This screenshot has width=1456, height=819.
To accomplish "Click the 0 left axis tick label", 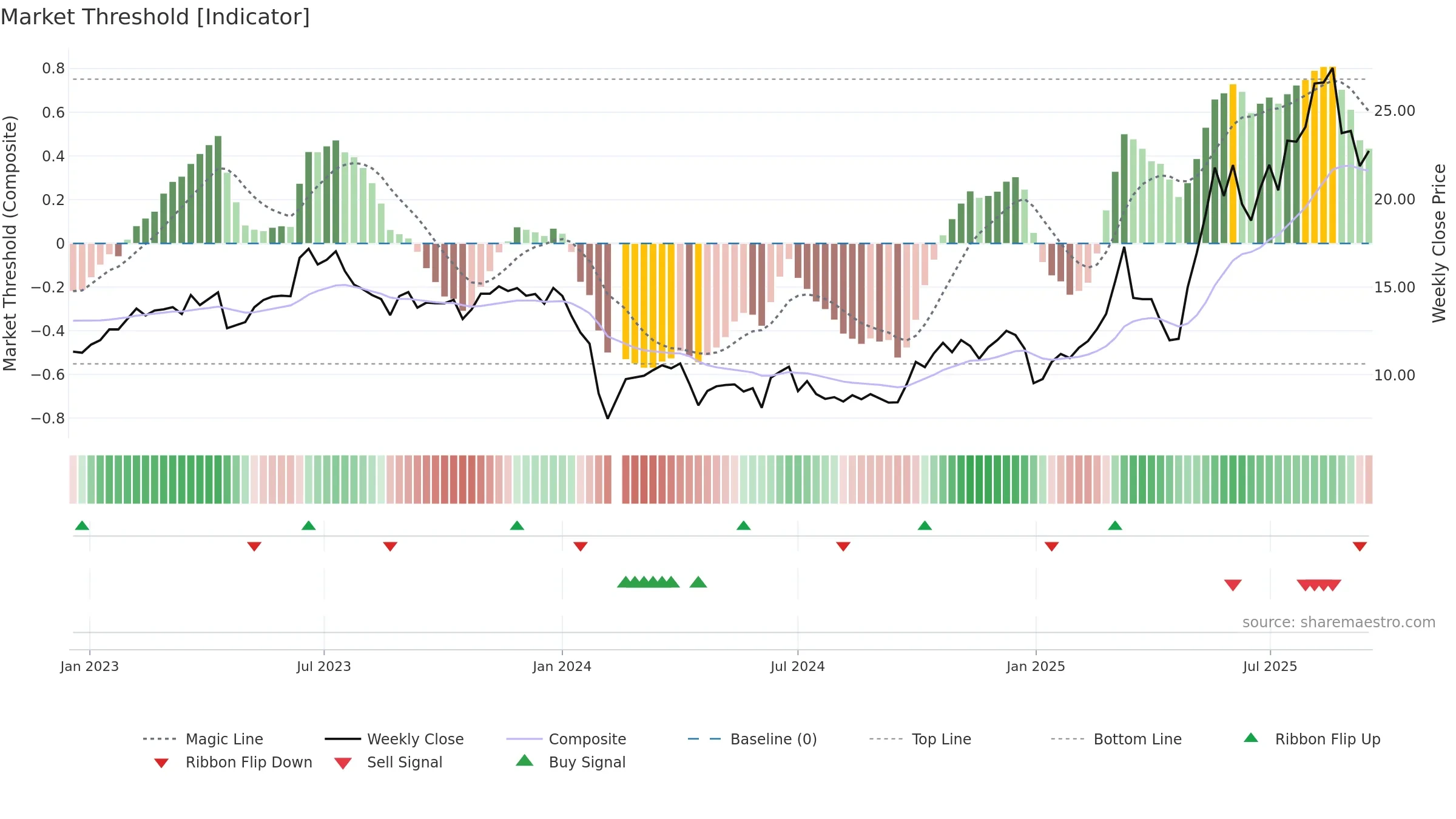I will [60, 244].
